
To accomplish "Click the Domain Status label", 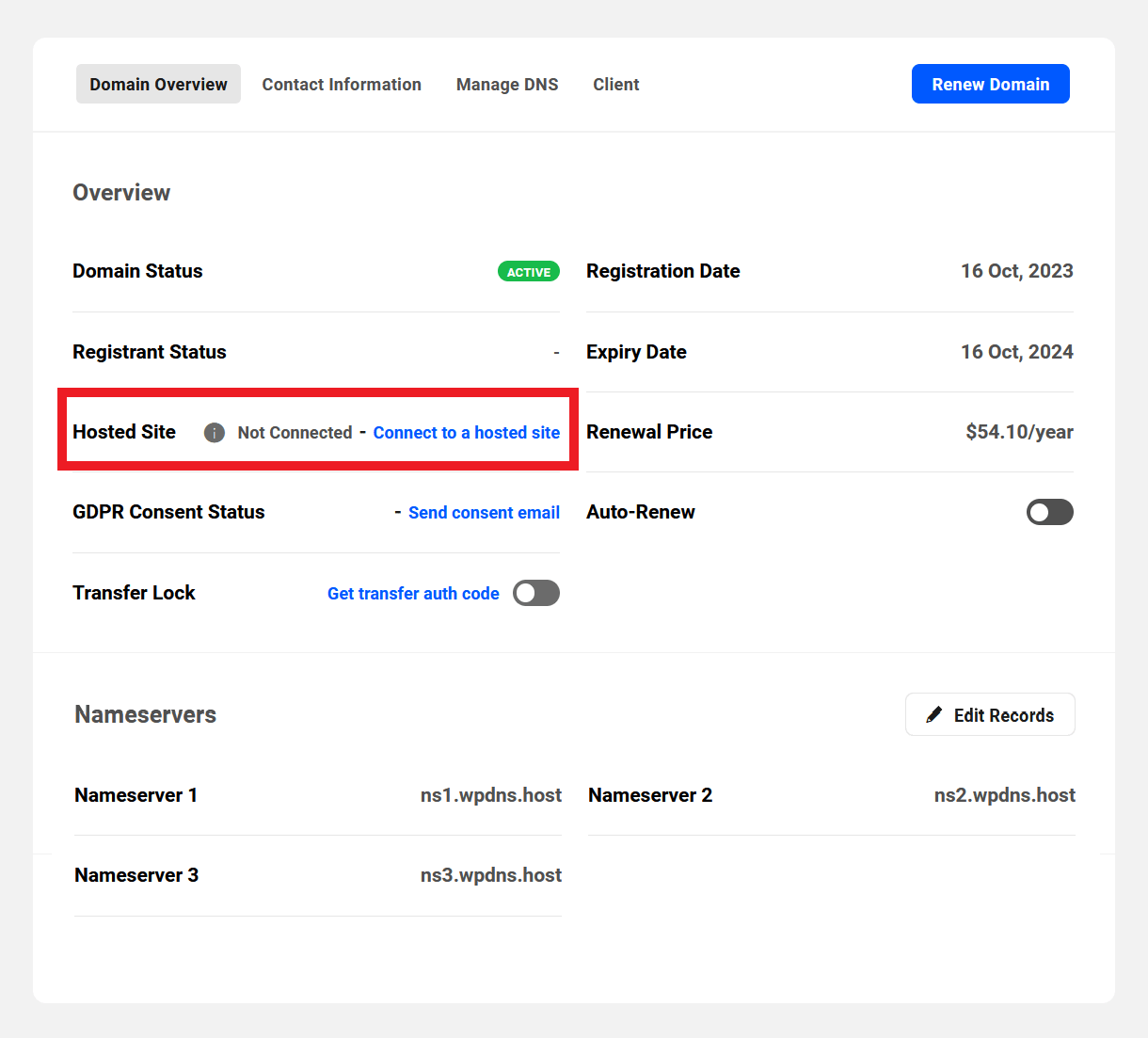I will pos(137,271).
